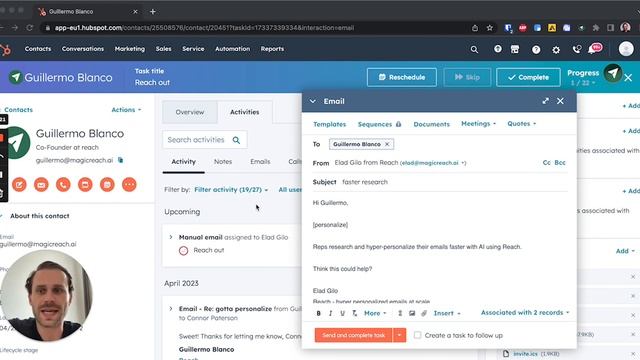The width and height of the screenshot is (640, 360).
Task: Mark task with the Complete button
Action: coord(528,77)
